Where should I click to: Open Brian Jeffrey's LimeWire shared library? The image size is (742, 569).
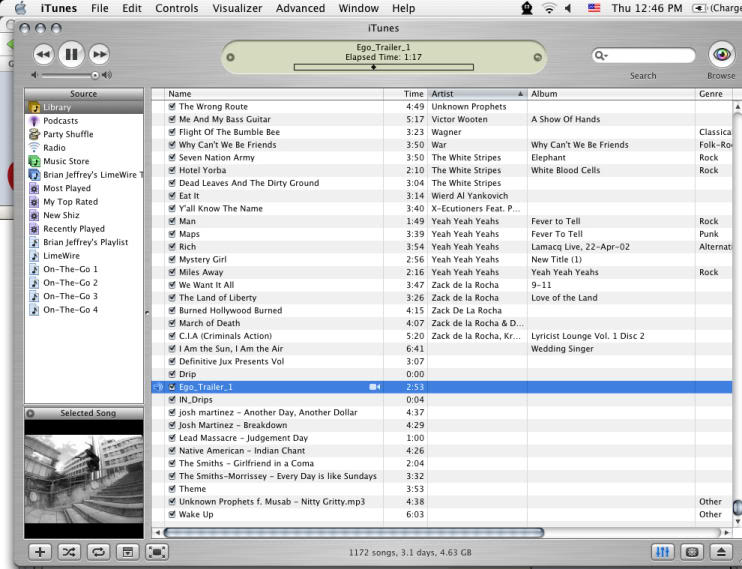(84, 175)
